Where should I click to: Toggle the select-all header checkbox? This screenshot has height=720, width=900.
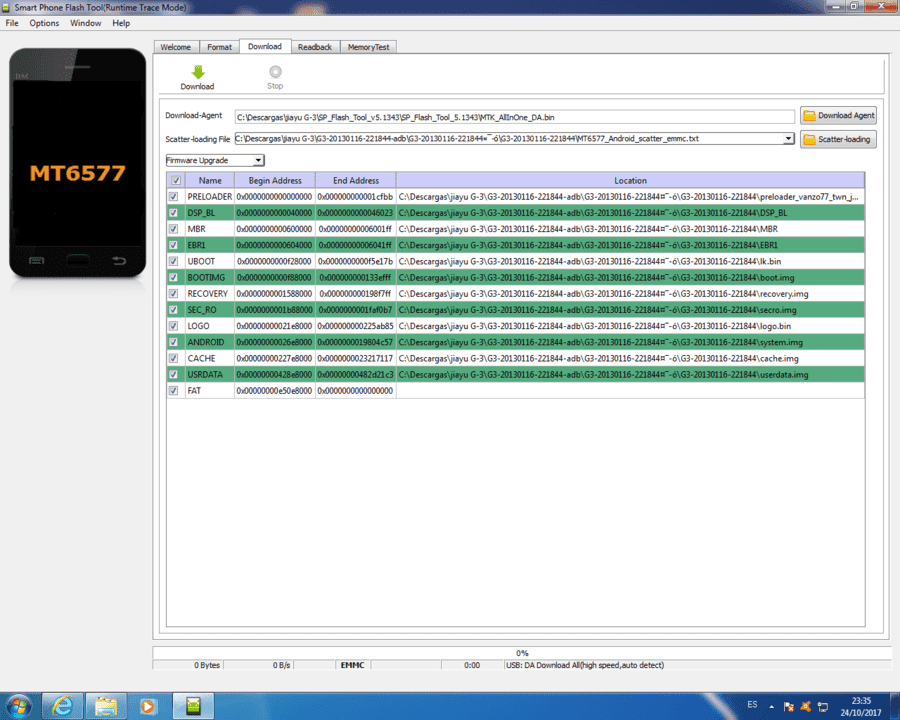point(176,180)
